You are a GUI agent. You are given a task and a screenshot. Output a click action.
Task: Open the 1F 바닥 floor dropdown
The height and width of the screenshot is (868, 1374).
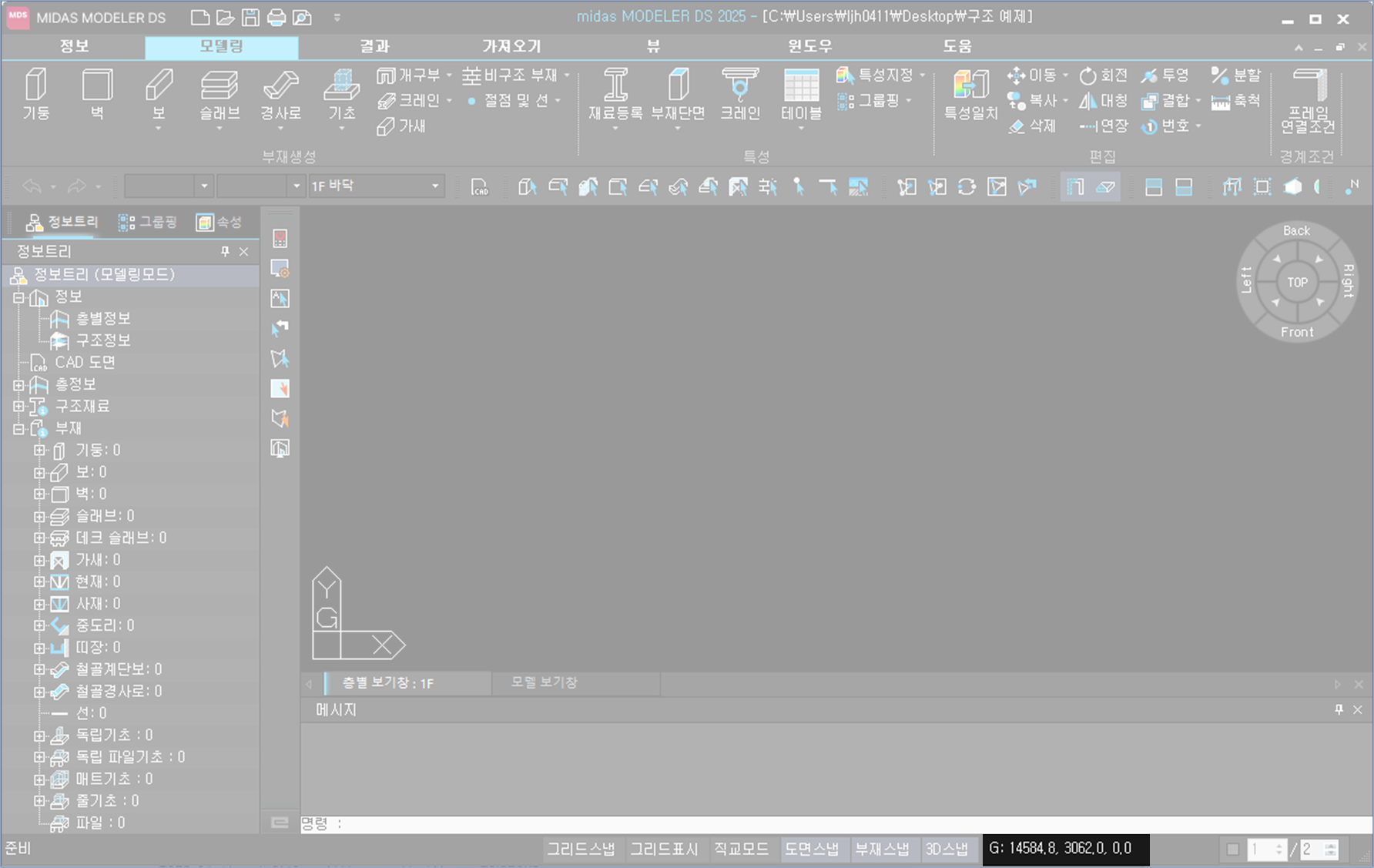click(x=435, y=186)
